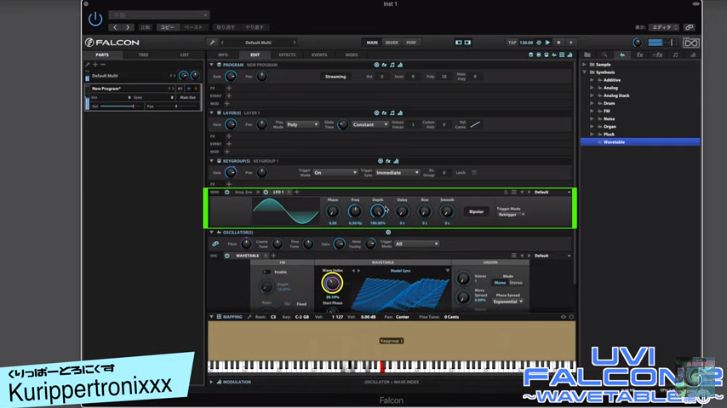
Task: Click the wrench settings icon
Action: tap(212, 43)
